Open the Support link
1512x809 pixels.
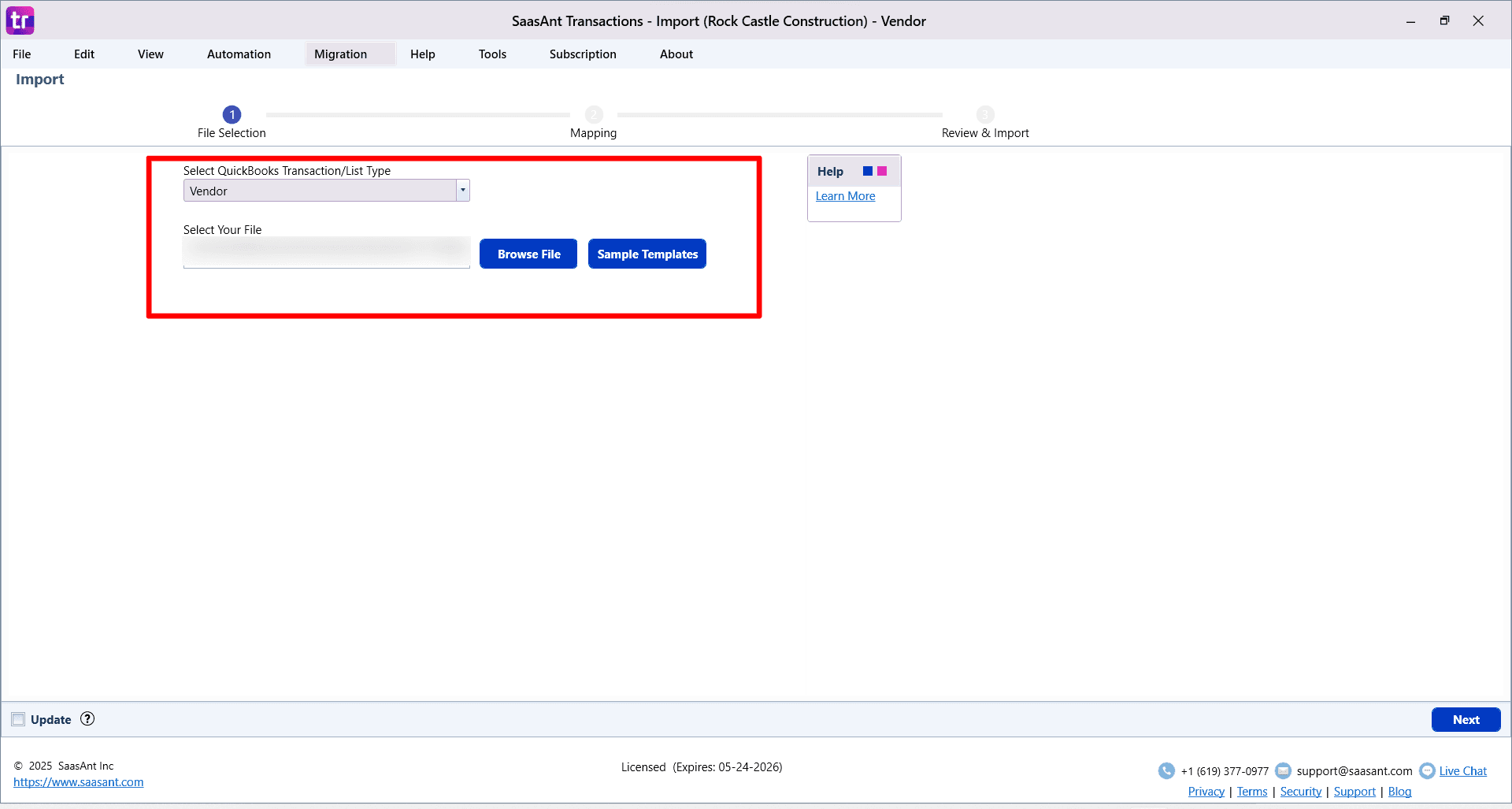coord(1354,792)
